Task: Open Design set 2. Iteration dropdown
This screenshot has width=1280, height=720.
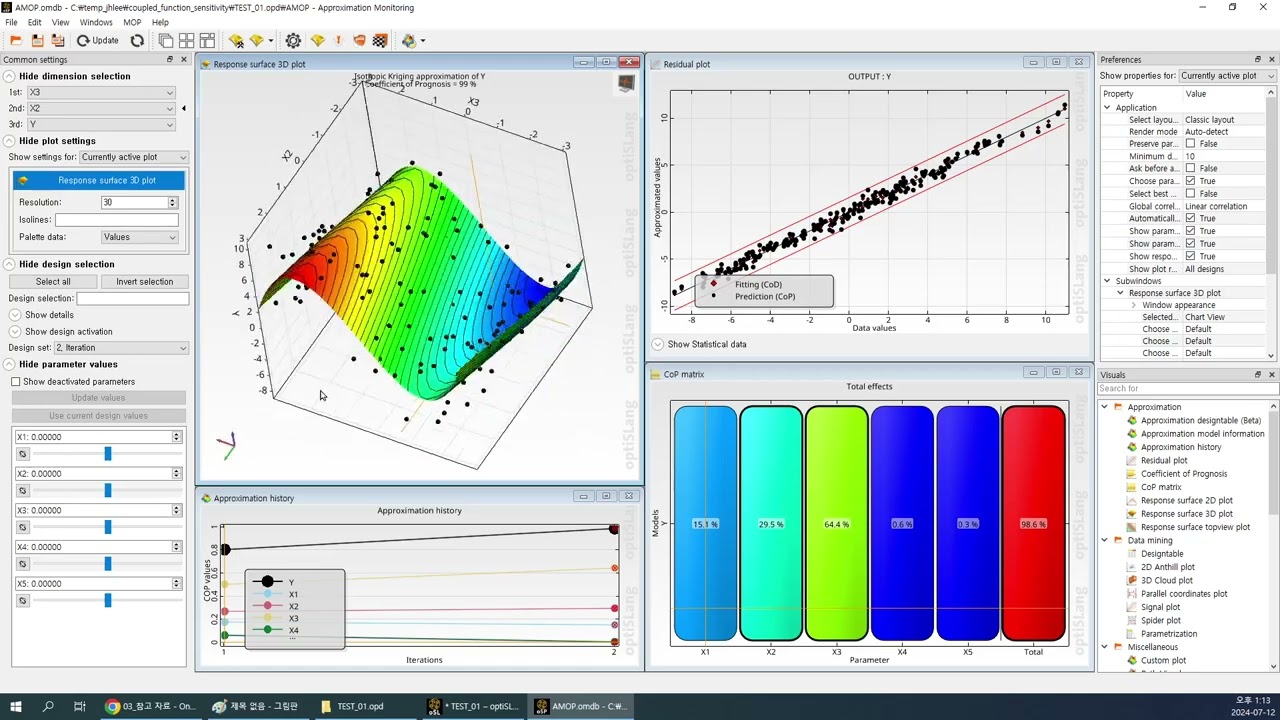Action: [x=121, y=348]
